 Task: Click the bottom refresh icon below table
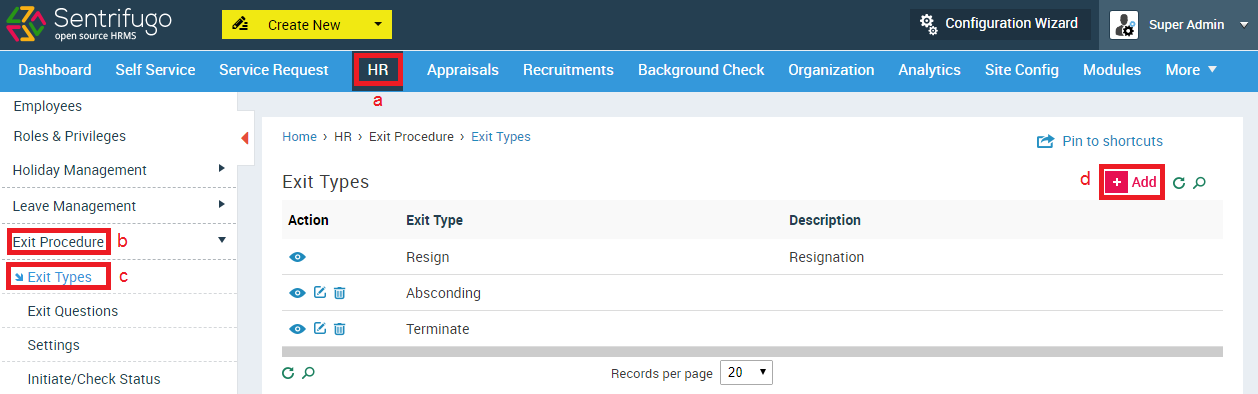click(x=288, y=373)
